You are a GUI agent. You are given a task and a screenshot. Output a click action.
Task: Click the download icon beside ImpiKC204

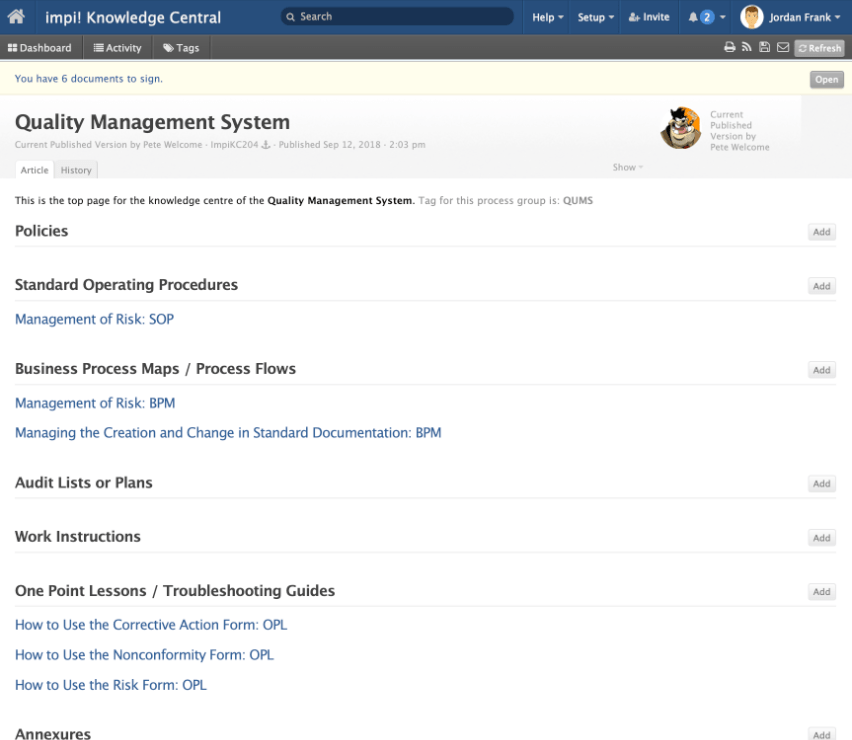pyautogui.click(x=266, y=145)
